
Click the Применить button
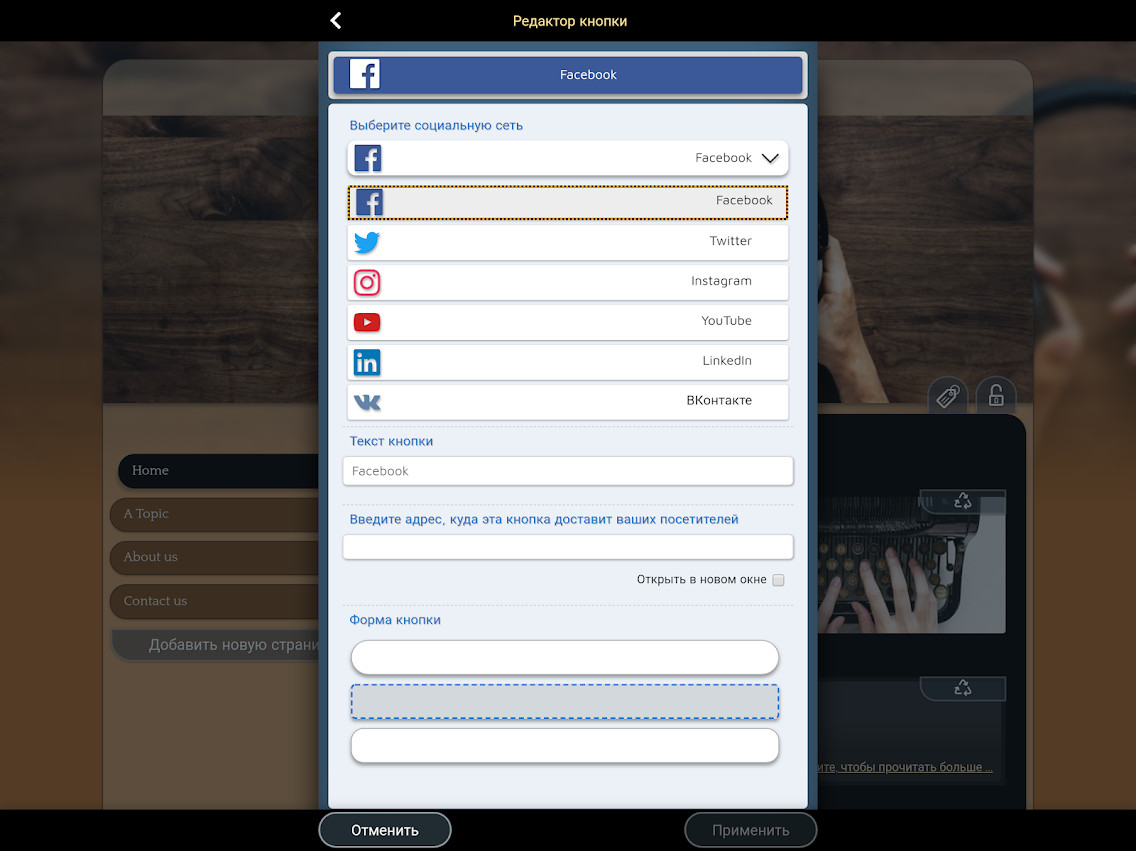click(751, 830)
